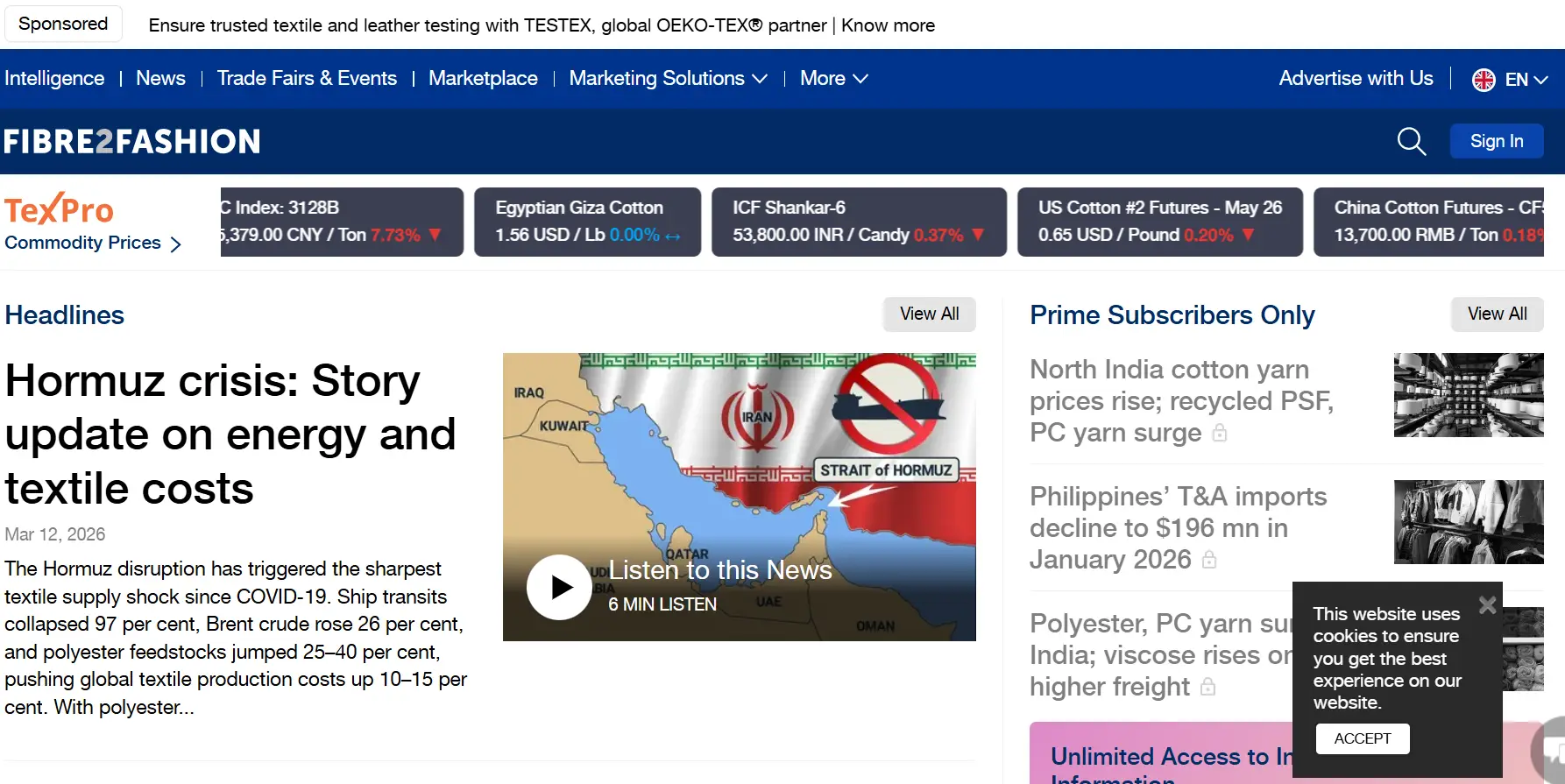Screen dimensions: 1565x784
Task: Click the UK flag language icon
Action: (x=1484, y=80)
